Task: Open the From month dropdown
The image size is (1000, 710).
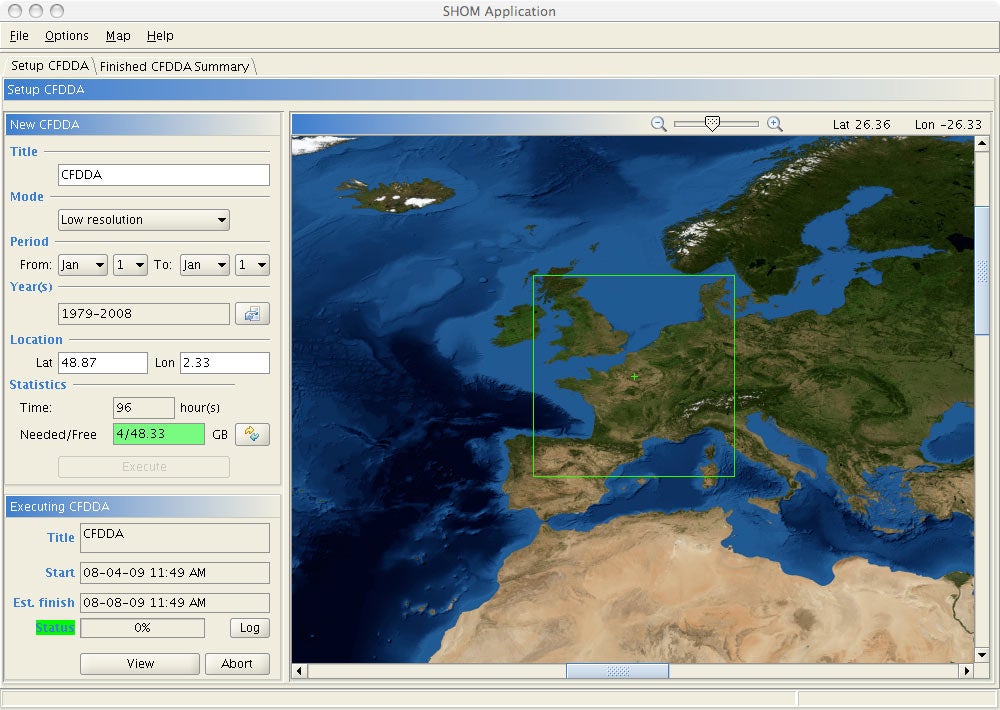Action: pos(82,265)
